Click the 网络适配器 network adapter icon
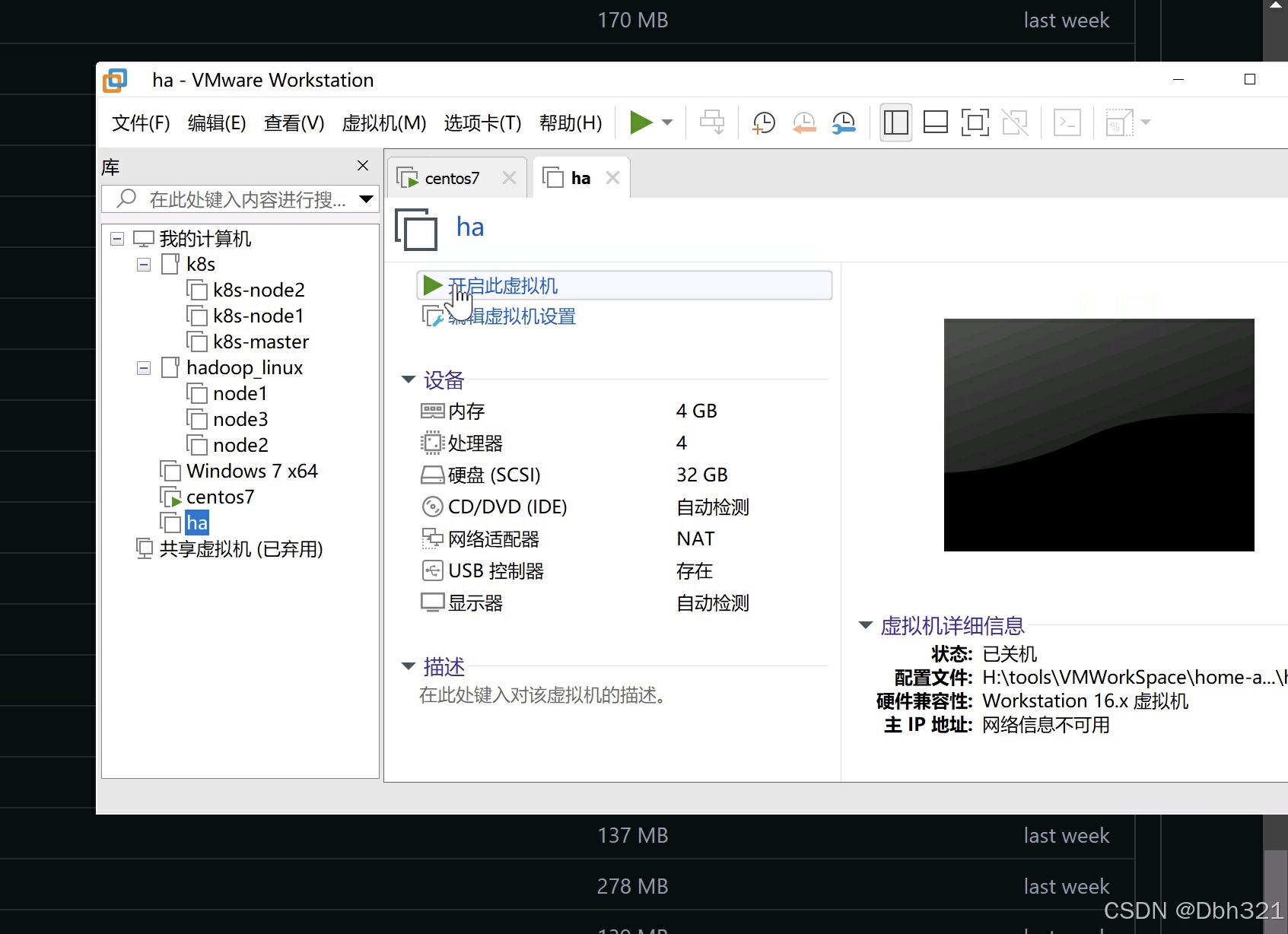The width and height of the screenshot is (1288, 934). (x=432, y=538)
